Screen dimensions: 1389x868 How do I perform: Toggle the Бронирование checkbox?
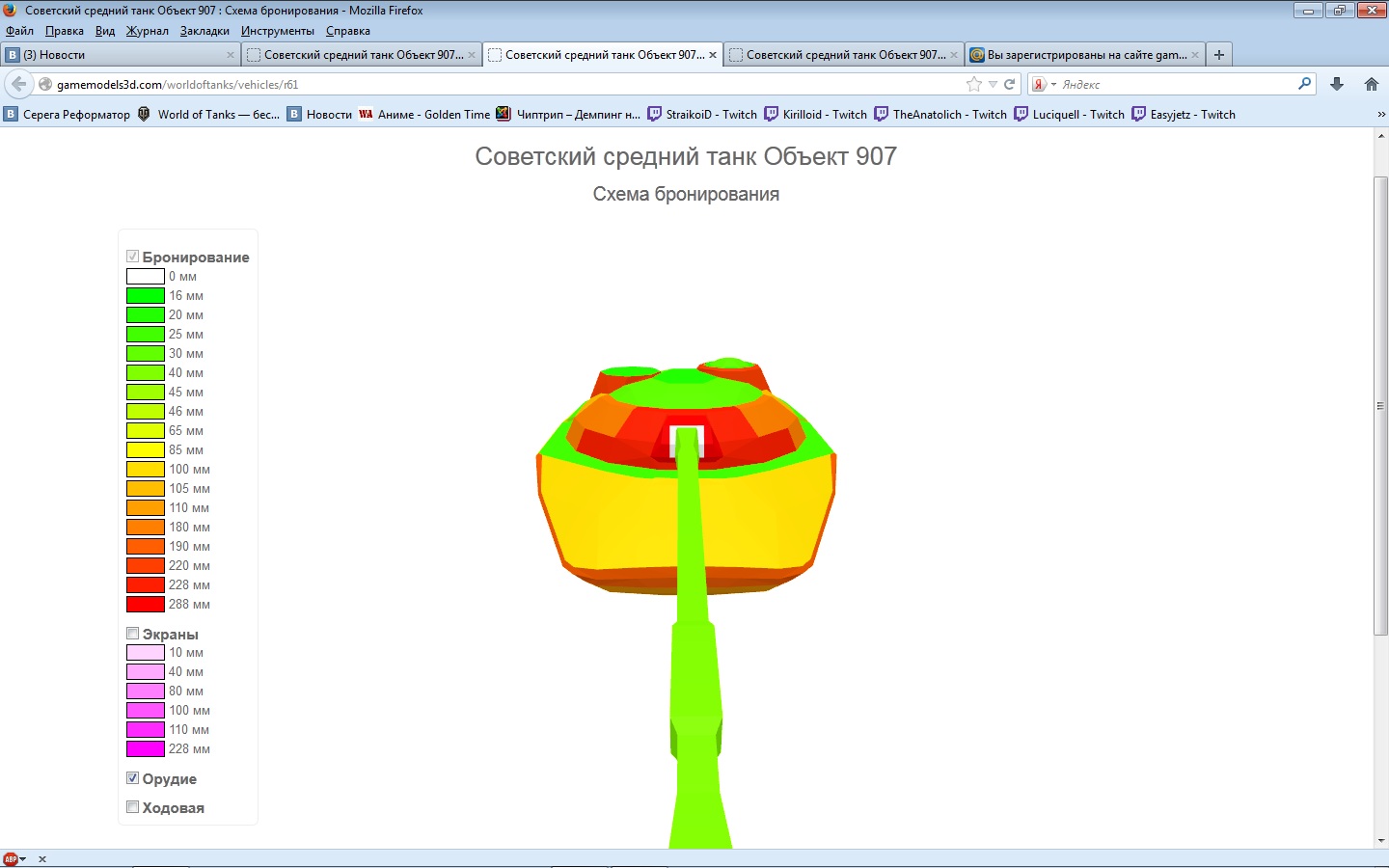pyautogui.click(x=133, y=257)
